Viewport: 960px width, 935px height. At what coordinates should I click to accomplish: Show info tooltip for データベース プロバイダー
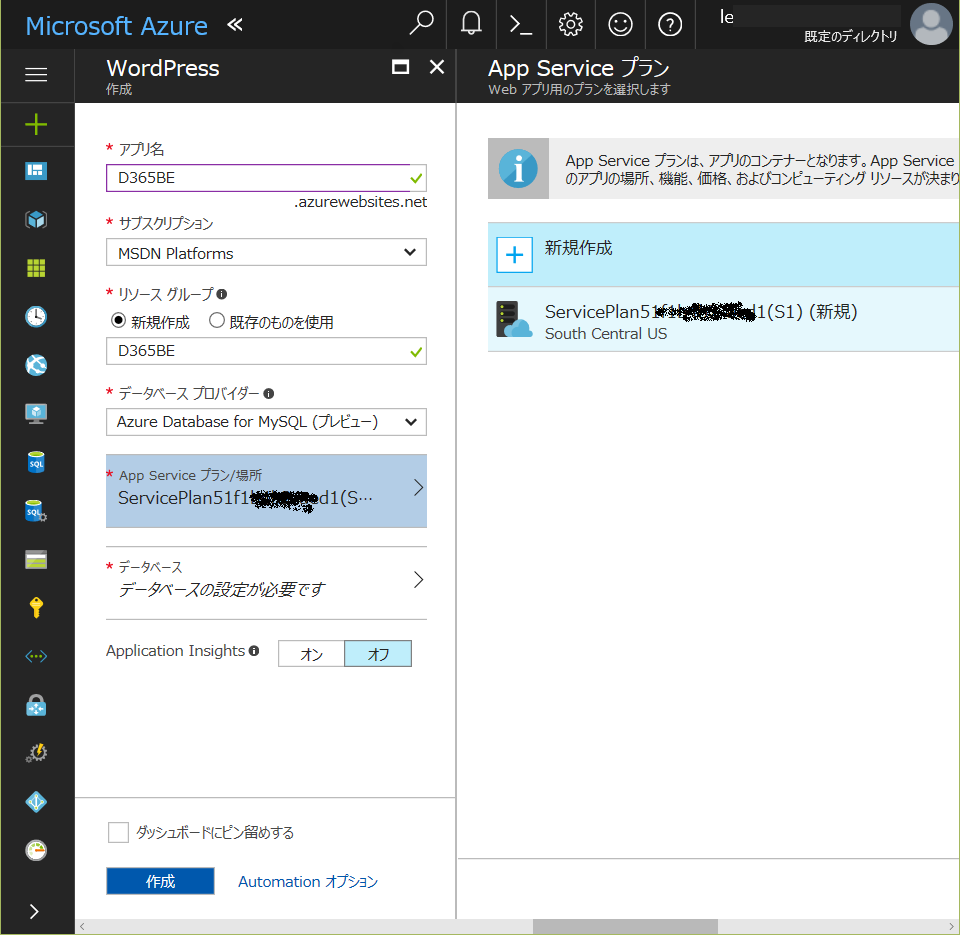pyautogui.click(x=268, y=394)
